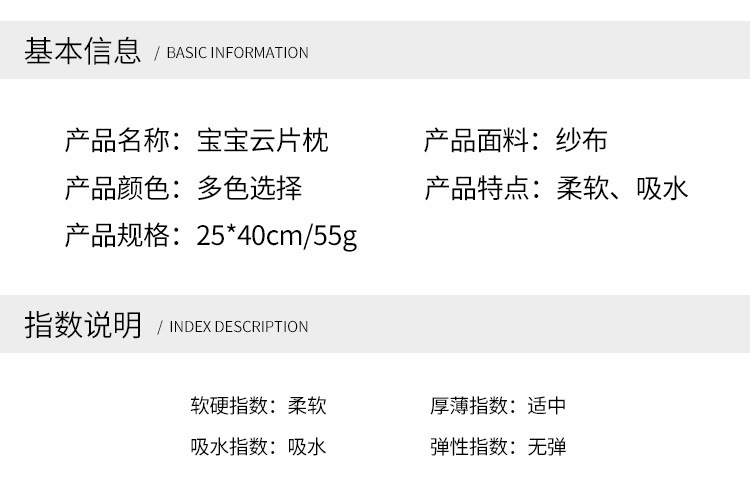750x481 pixels.
Task: Click the fabric value 纱布
Action: click(x=581, y=140)
